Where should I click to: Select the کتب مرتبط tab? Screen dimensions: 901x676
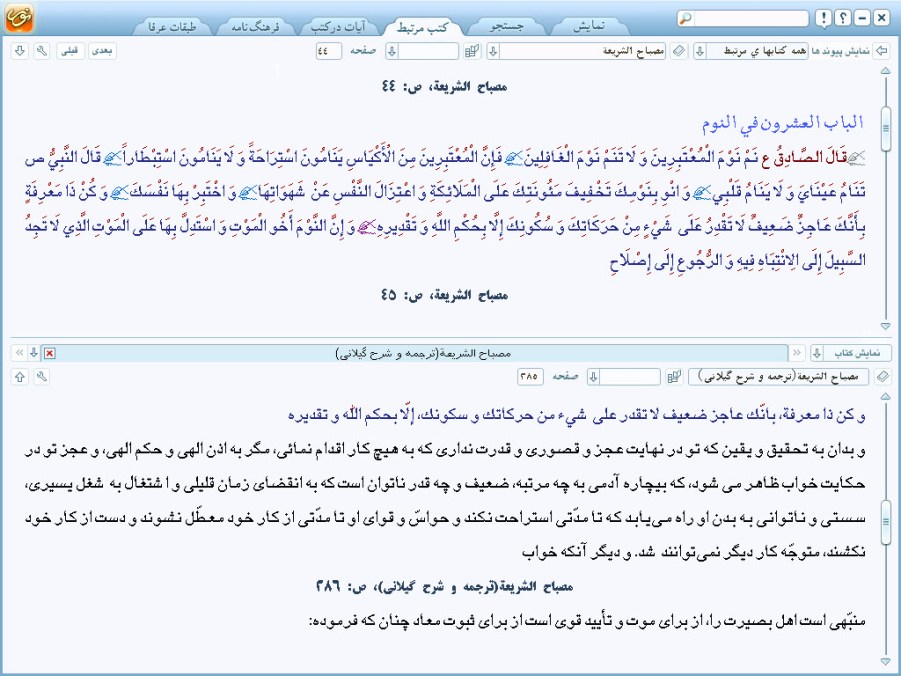click(422, 27)
